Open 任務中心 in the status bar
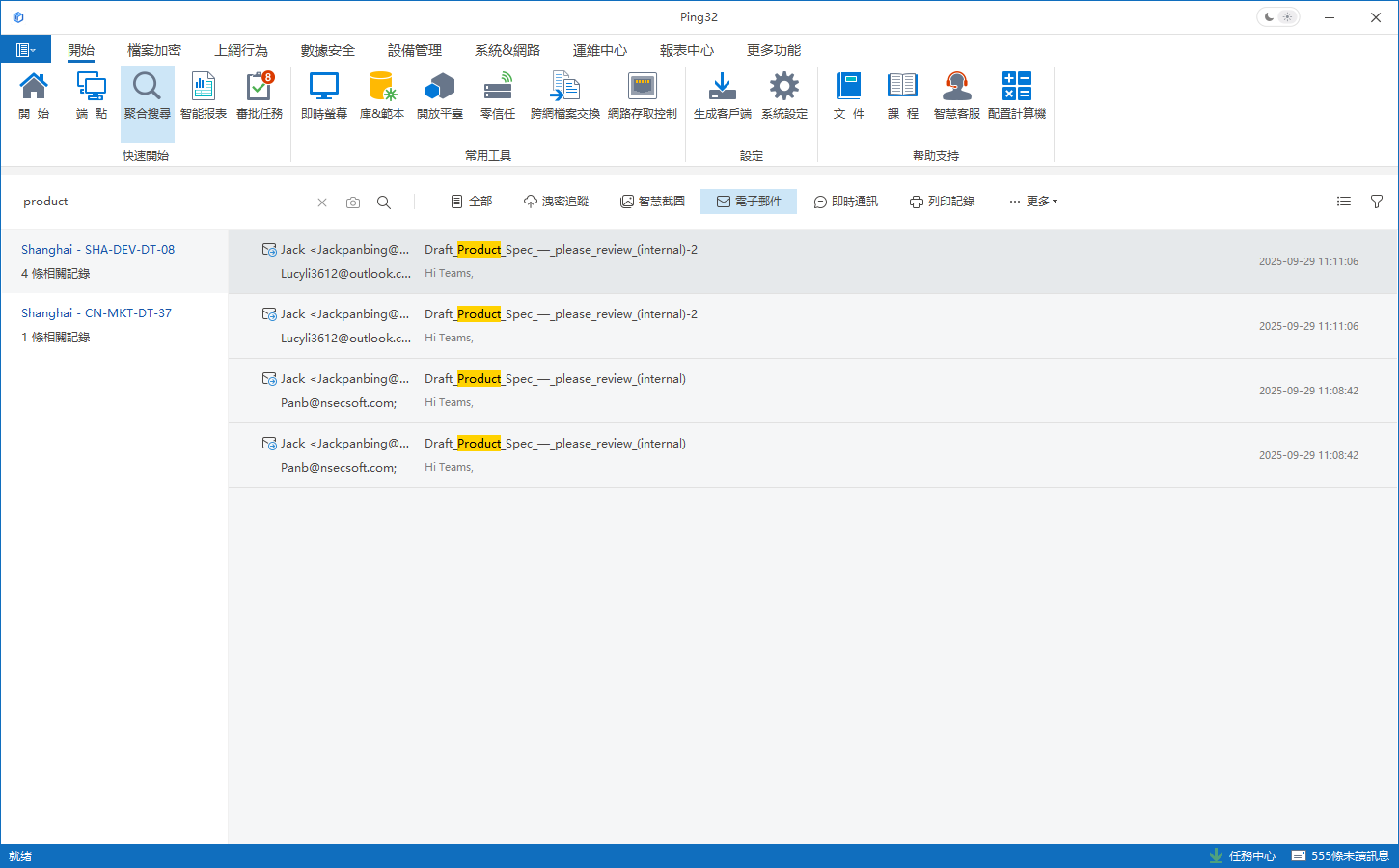This screenshot has height=868, width=1399. click(1243, 856)
